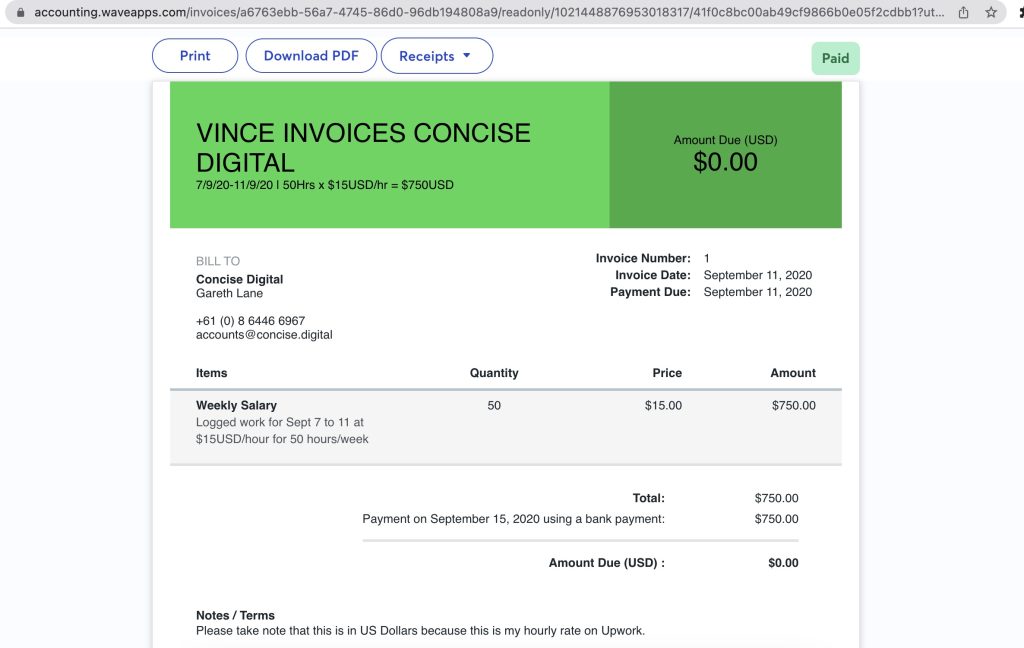The width and height of the screenshot is (1024, 648).
Task: Click the share icon in address bar
Action: [x=963, y=13]
